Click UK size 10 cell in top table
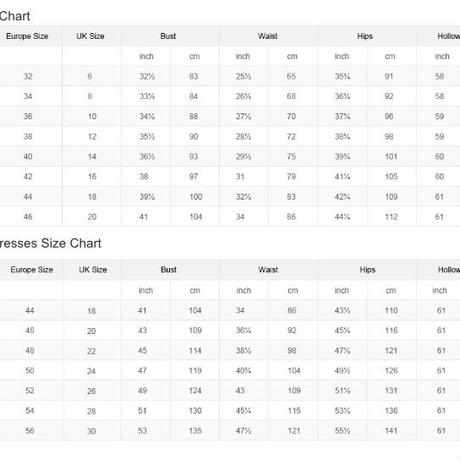The width and height of the screenshot is (460, 460). 92,116
